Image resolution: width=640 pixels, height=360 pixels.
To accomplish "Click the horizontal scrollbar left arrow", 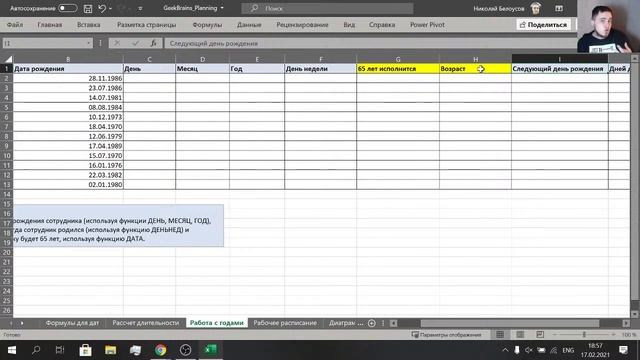I will [393, 323].
